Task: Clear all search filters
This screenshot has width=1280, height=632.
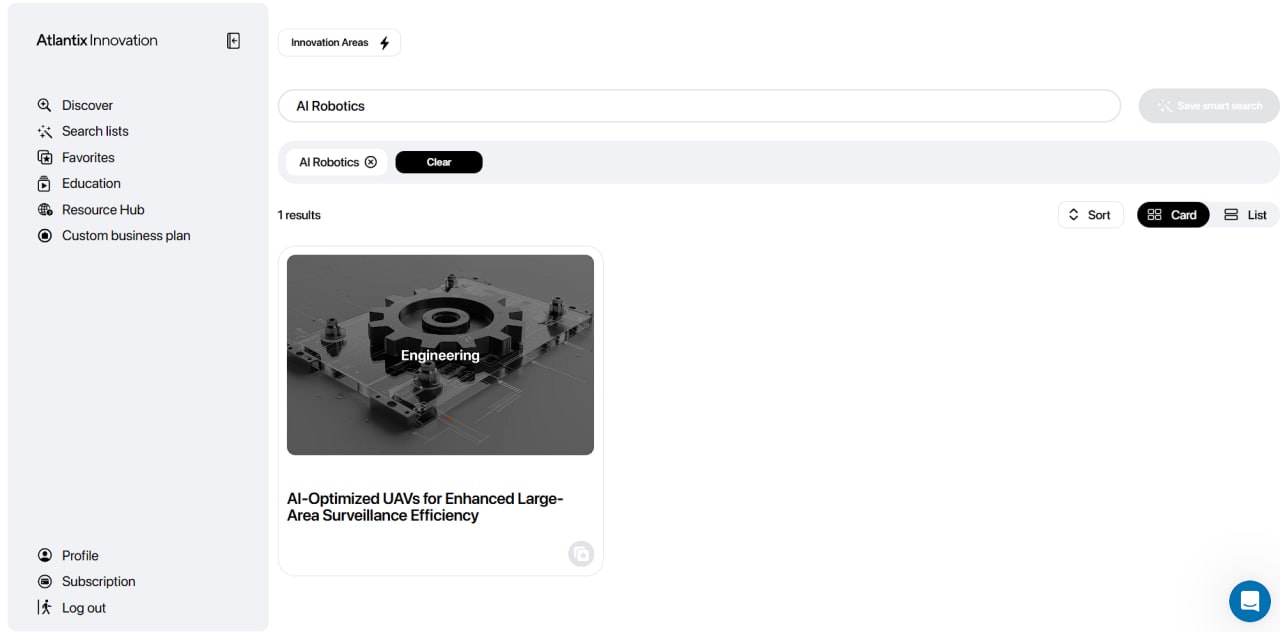Action: pyautogui.click(x=439, y=162)
